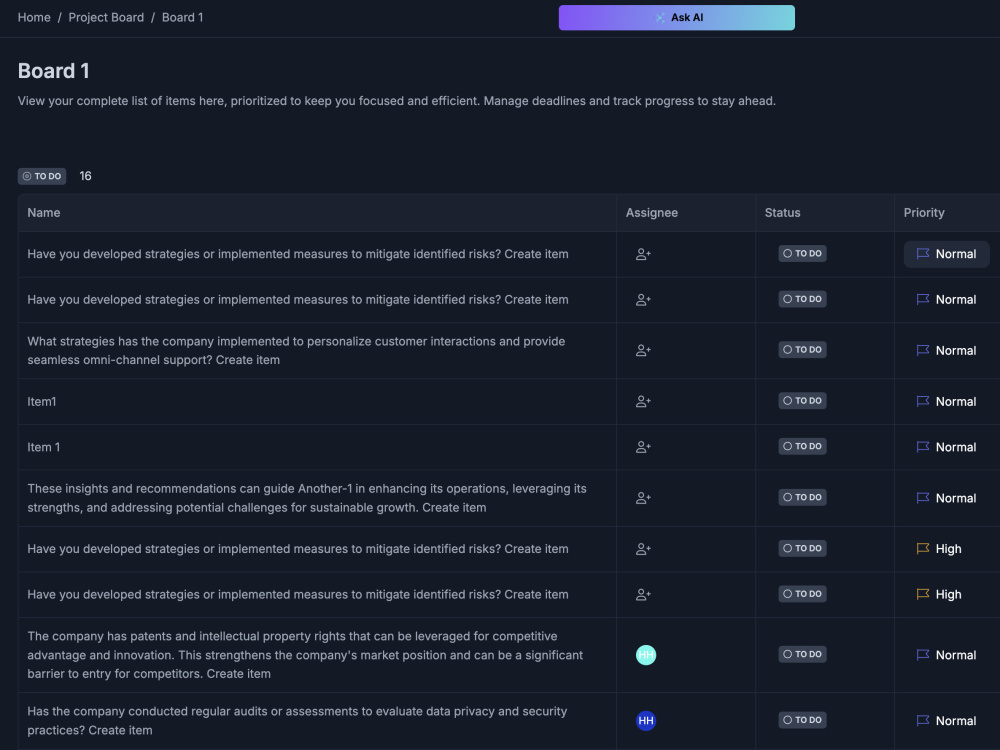Click the item count 16 next to TO DO
This screenshot has width=1000, height=750.
[x=85, y=176]
